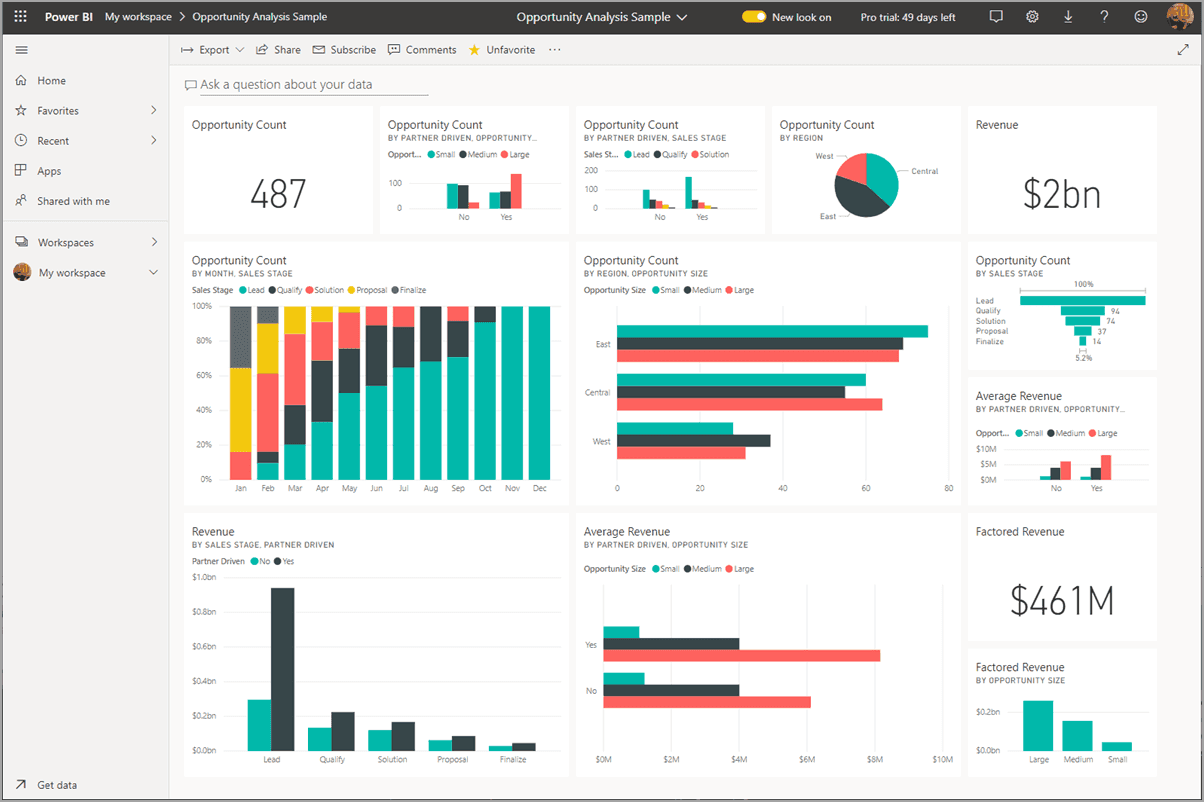The height and width of the screenshot is (802, 1204).
Task: Open the help menu
Action: pos(1103,17)
